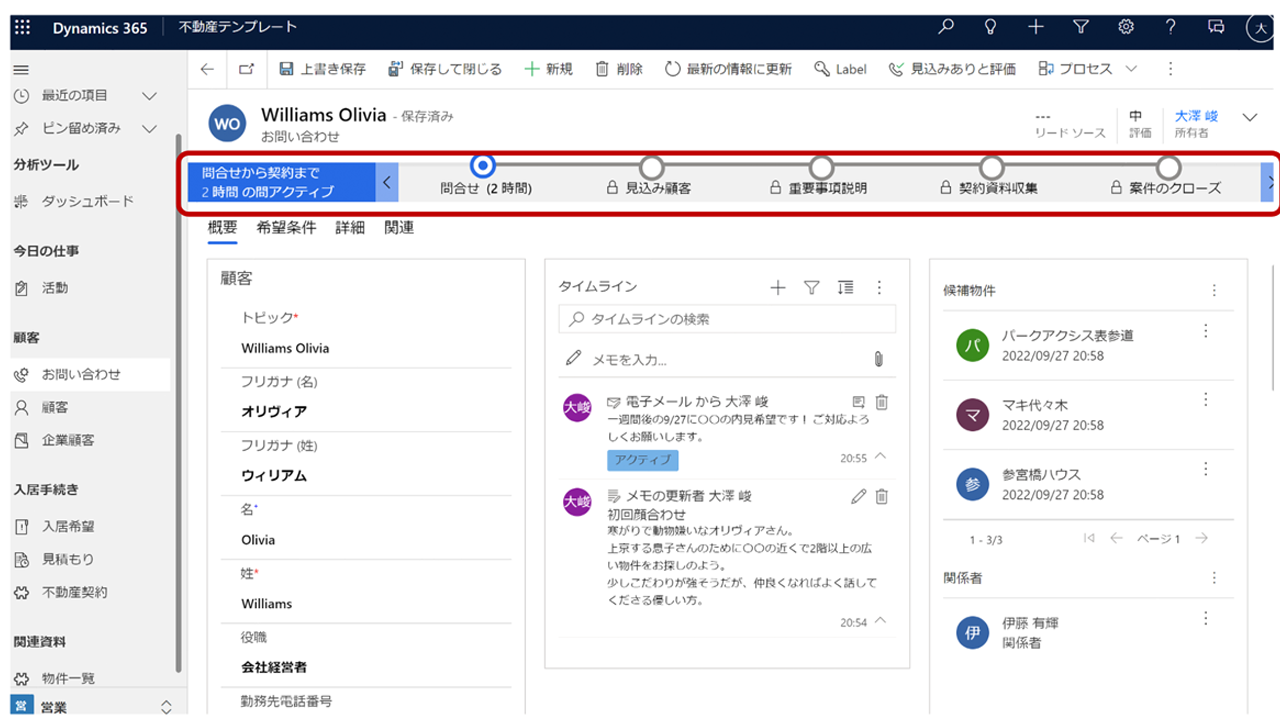Open the プロセス dropdown arrow

coord(1131,69)
